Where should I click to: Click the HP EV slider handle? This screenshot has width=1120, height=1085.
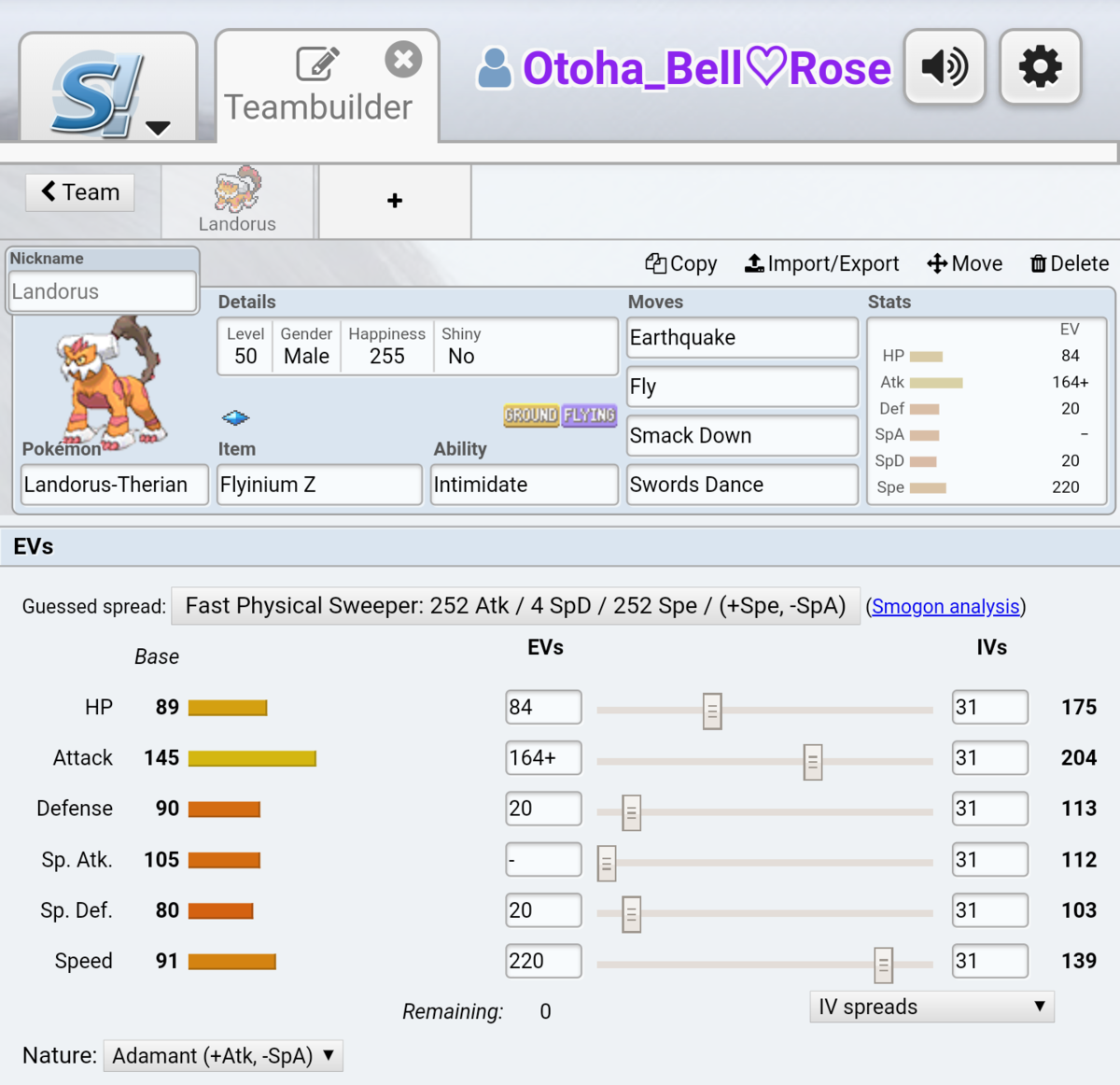coord(712,712)
